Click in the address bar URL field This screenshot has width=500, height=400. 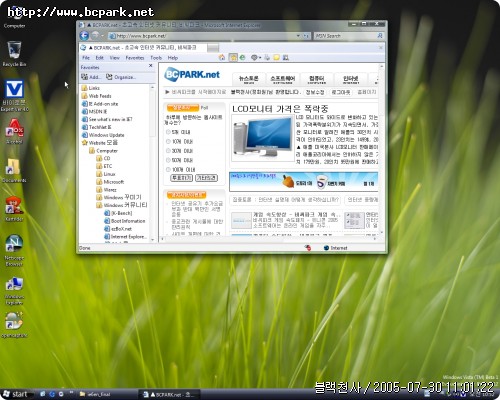click(x=202, y=36)
